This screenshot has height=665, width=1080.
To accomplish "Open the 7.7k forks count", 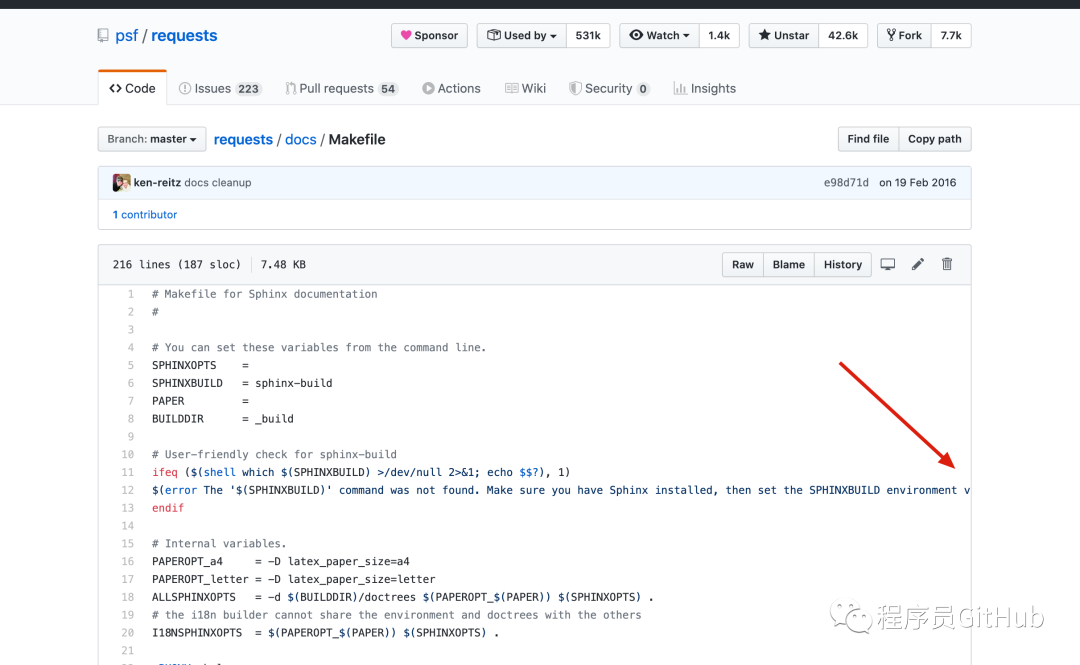I will pyautogui.click(x=951, y=35).
